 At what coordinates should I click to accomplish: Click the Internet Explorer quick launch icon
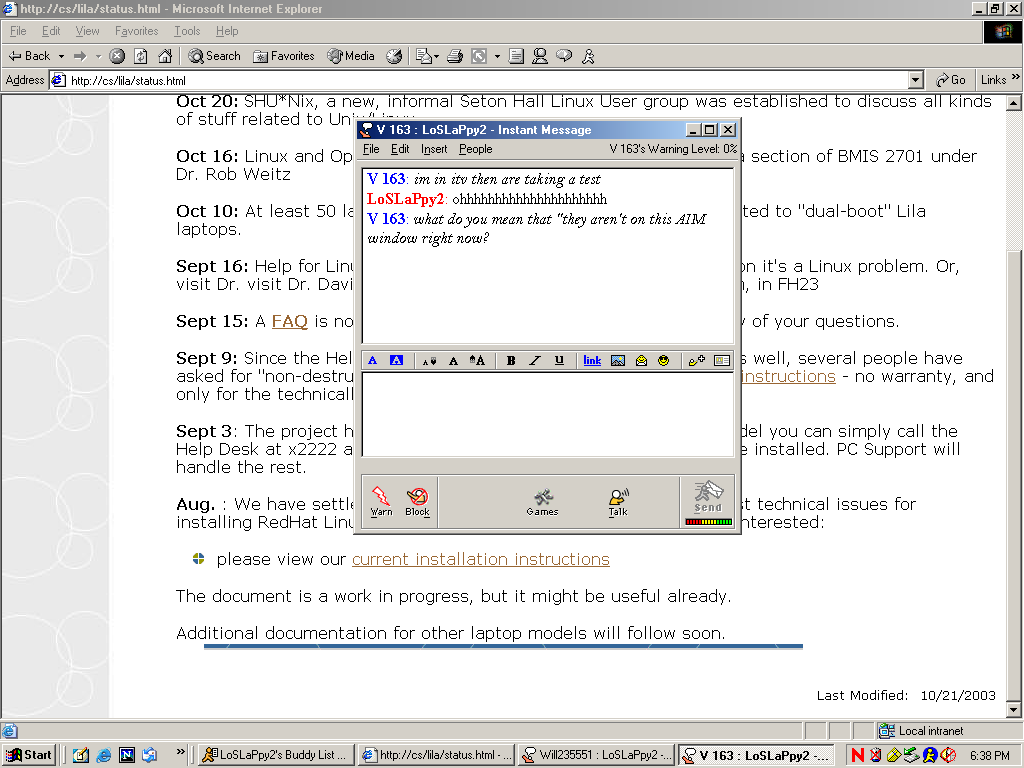(x=104, y=756)
